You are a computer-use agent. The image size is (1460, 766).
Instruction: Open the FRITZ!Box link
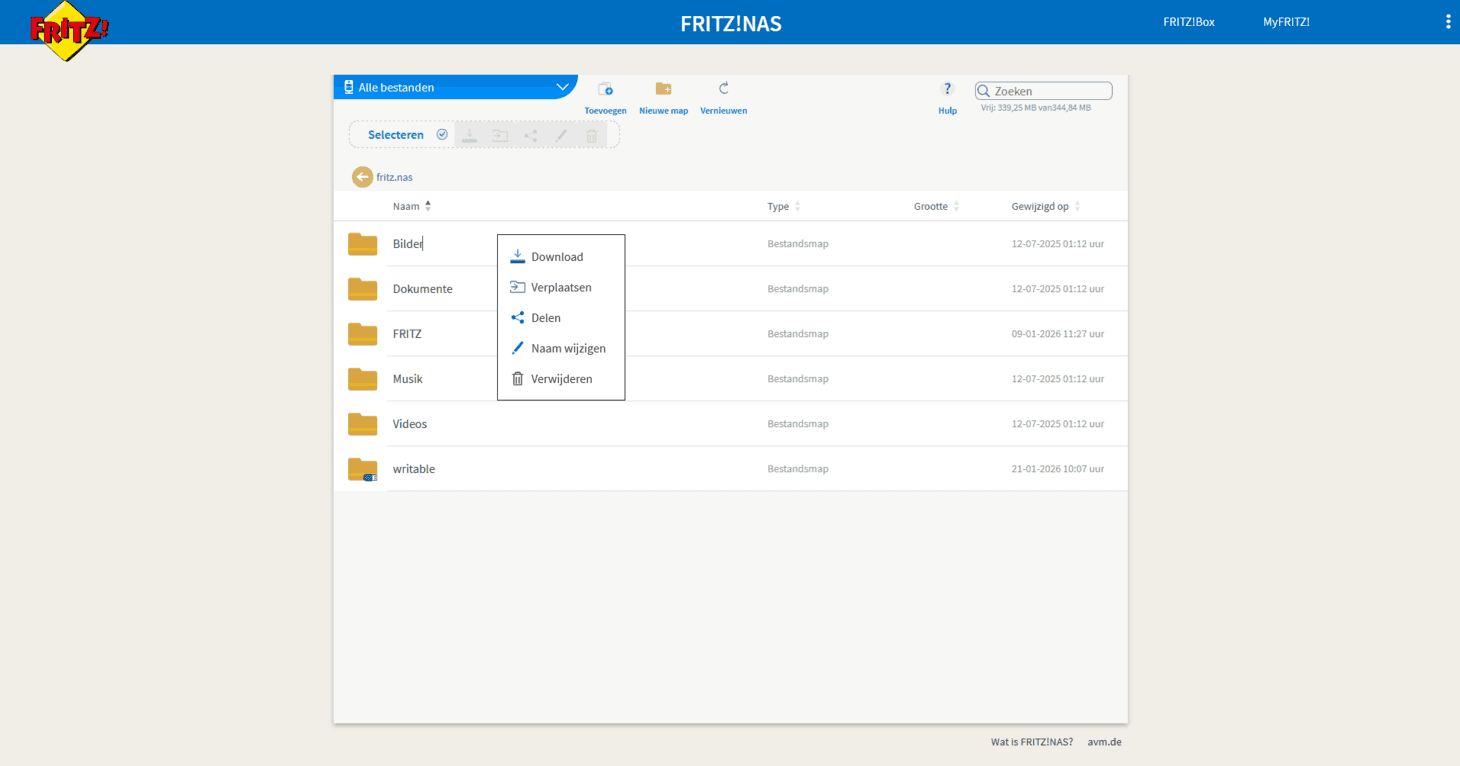point(1189,22)
